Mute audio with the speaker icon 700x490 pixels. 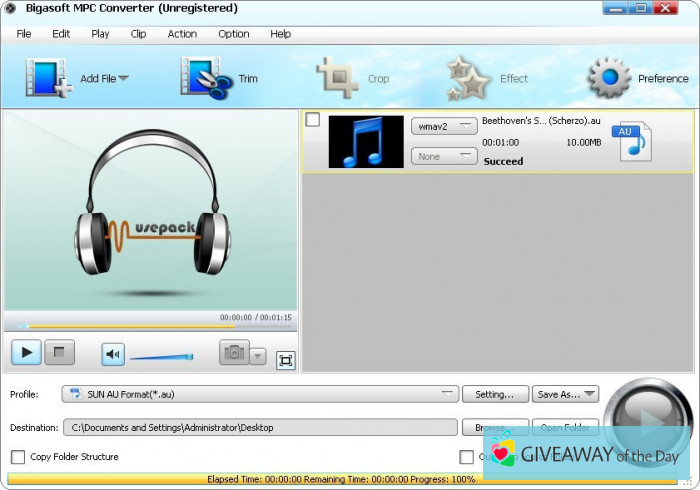[x=113, y=354]
